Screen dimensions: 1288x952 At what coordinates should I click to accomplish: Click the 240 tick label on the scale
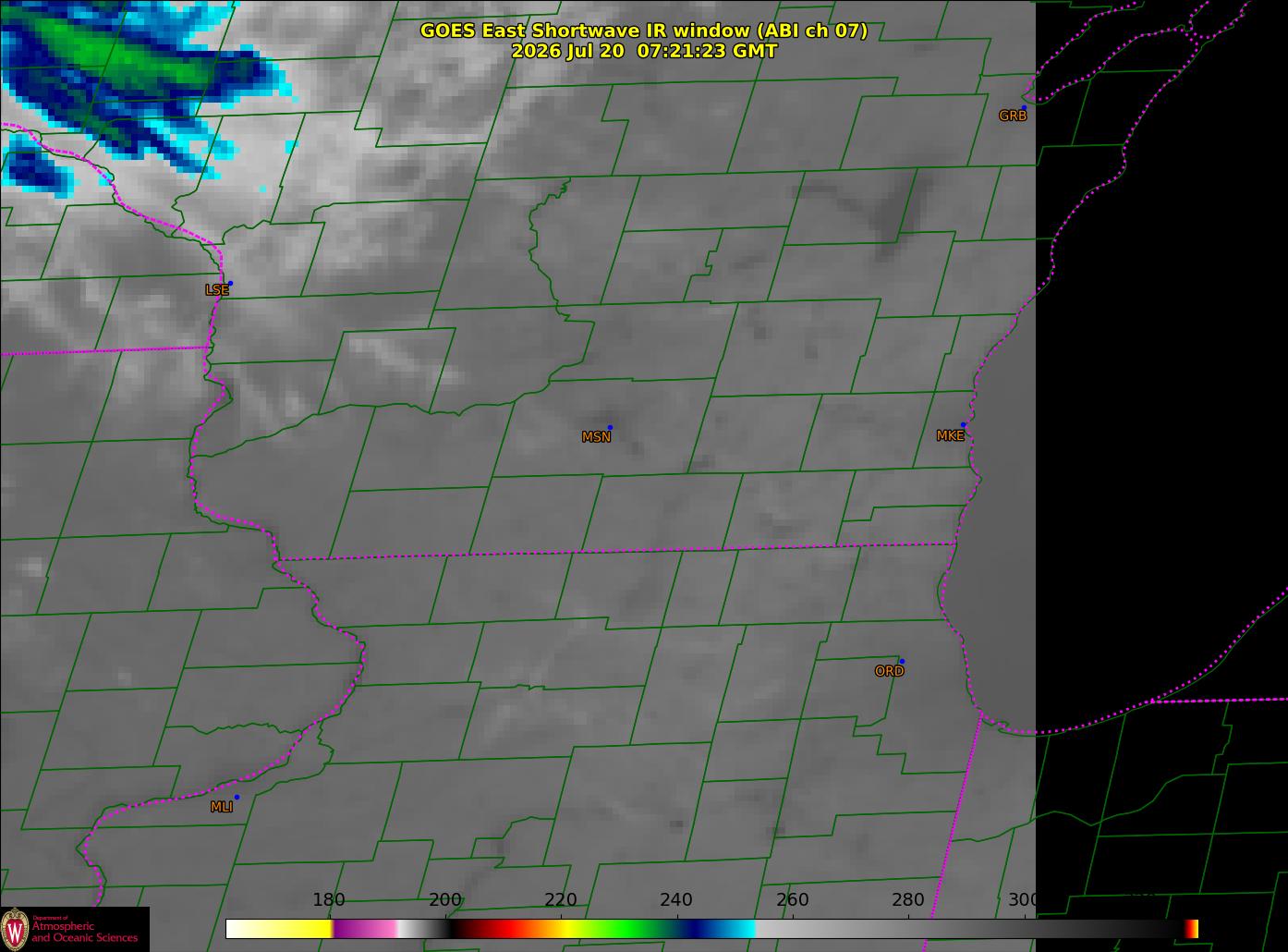pyautogui.click(x=676, y=899)
